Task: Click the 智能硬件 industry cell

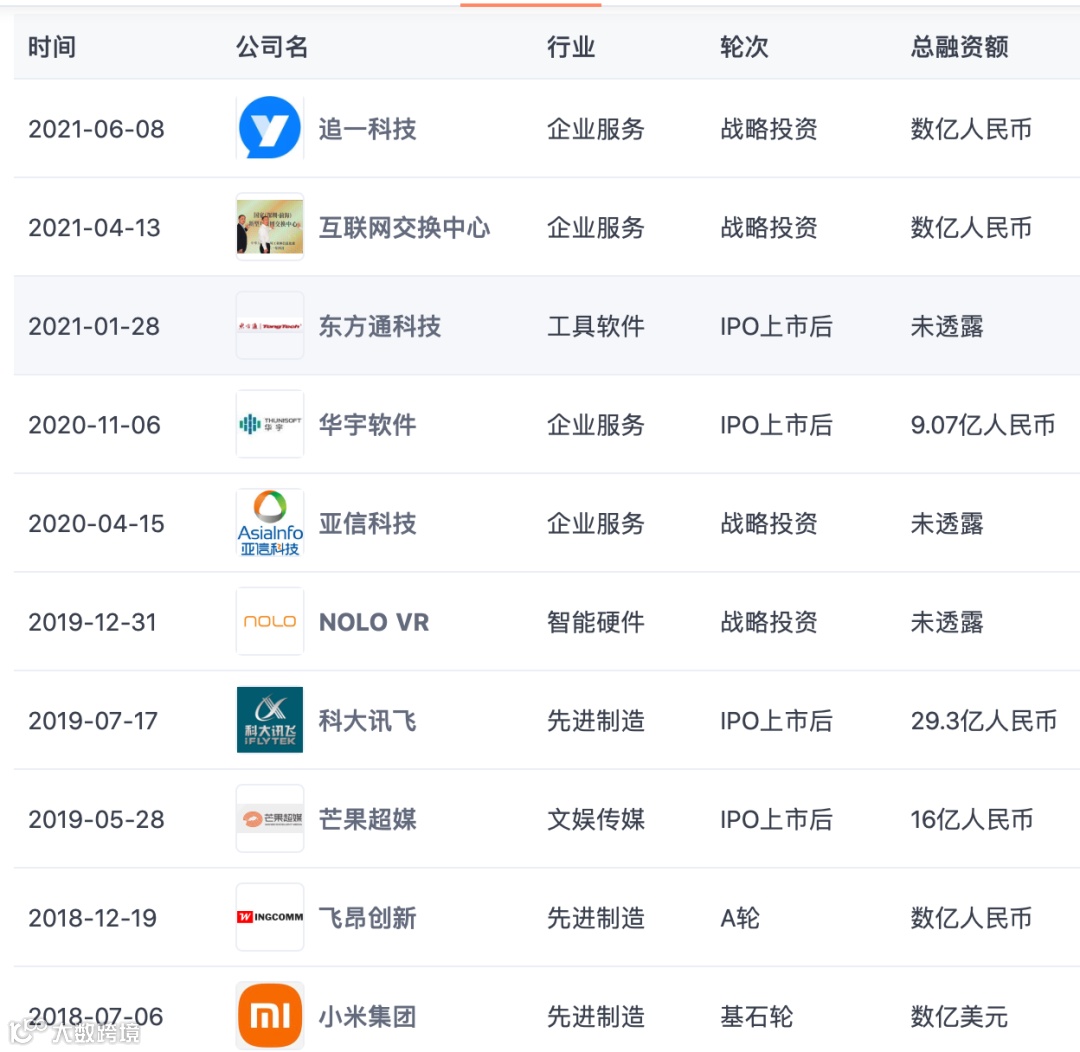Action: [x=596, y=622]
